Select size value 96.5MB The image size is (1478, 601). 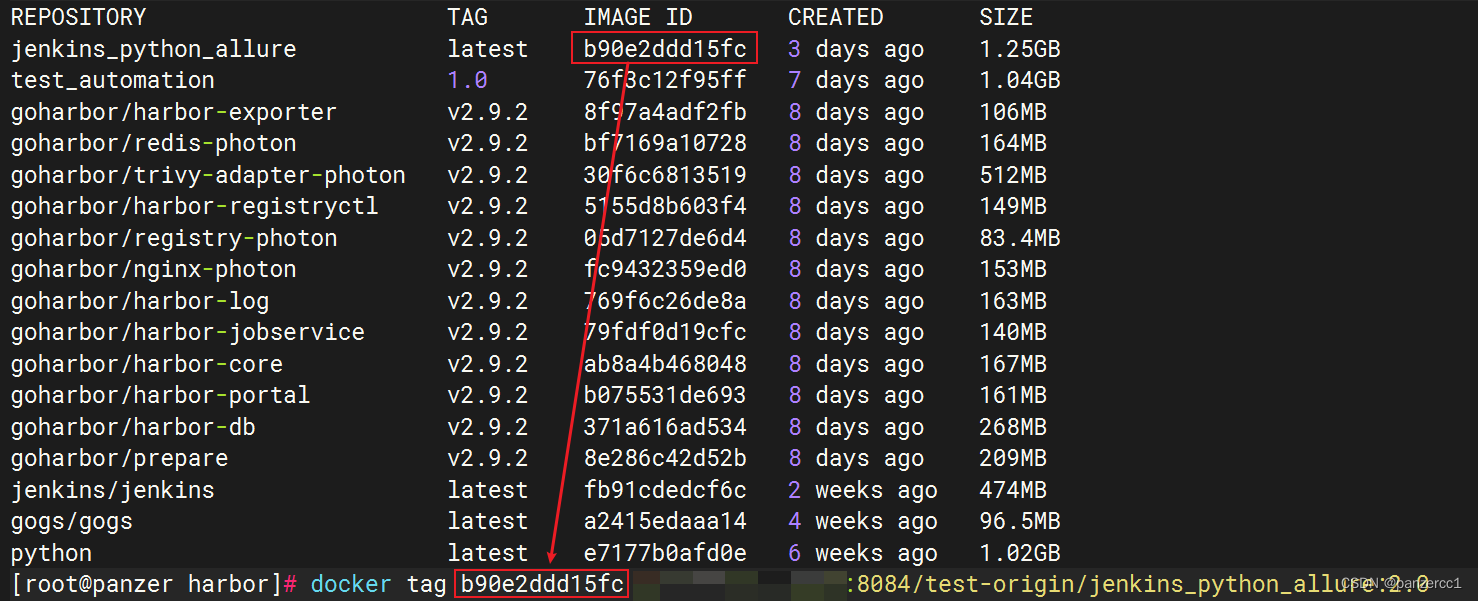pyautogui.click(x=1020, y=521)
